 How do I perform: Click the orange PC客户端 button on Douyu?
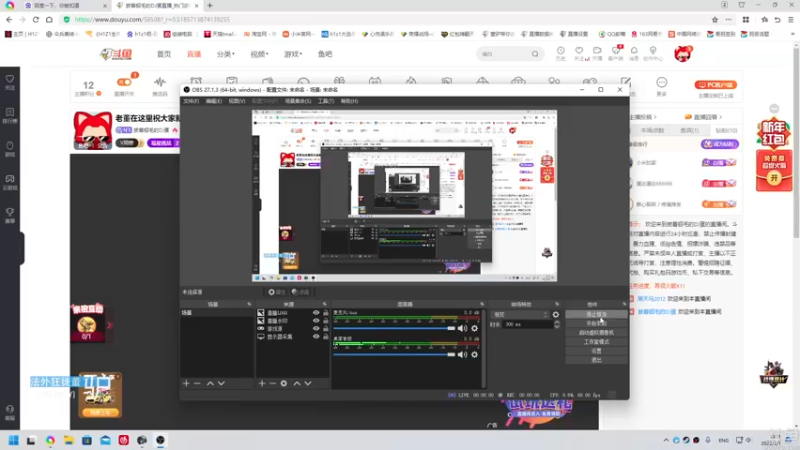coord(715,85)
